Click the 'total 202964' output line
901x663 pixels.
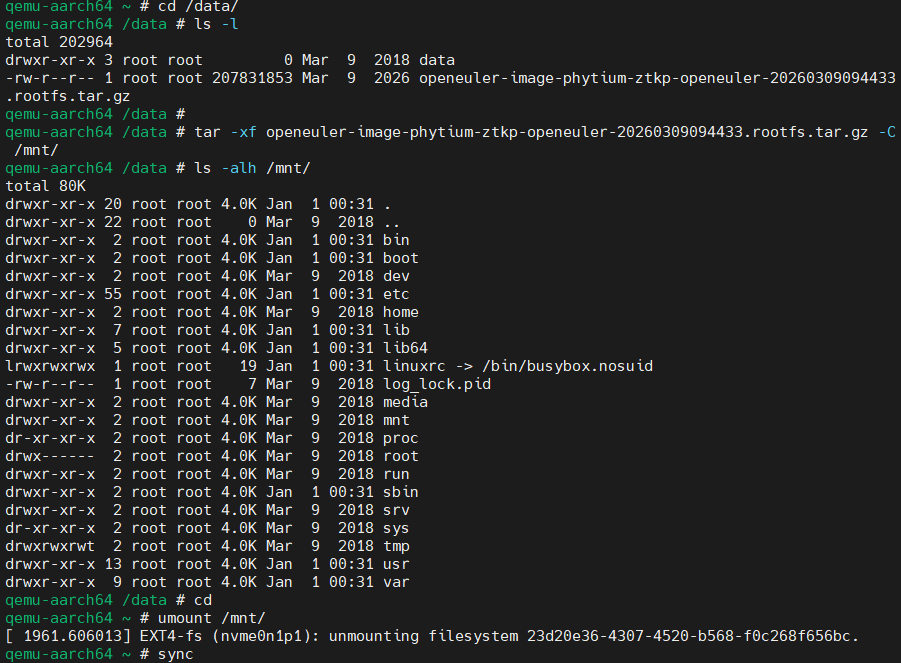point(59,42)
